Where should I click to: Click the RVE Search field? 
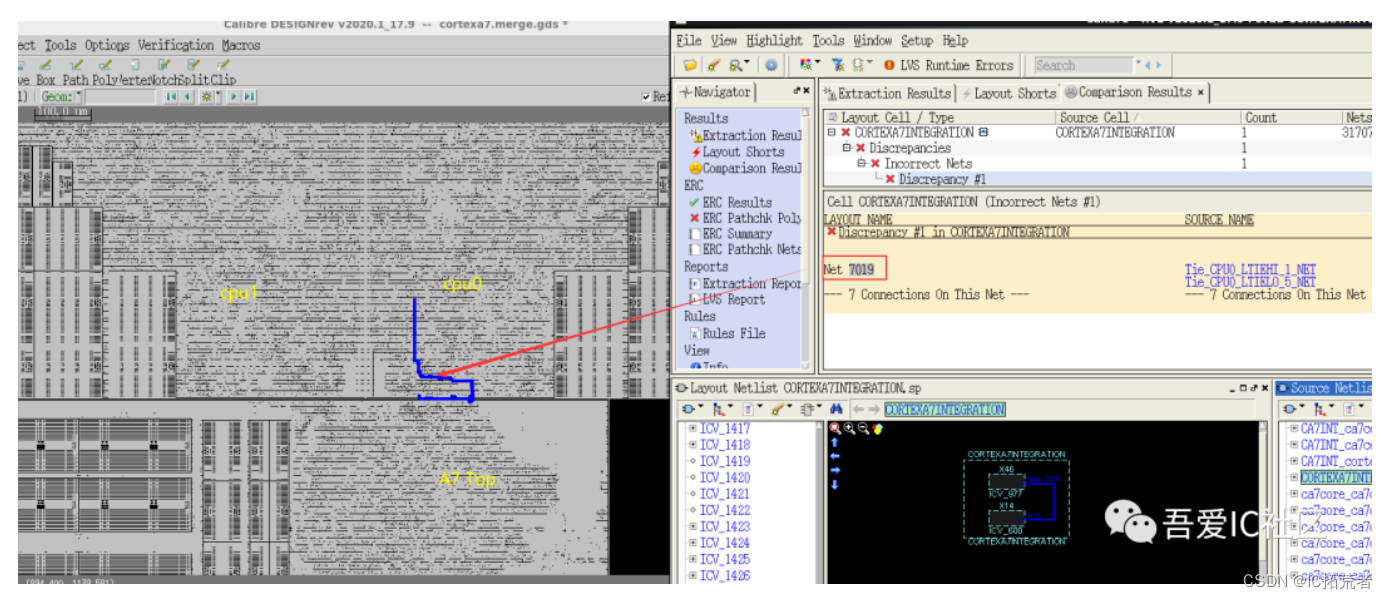point(1083,65)
